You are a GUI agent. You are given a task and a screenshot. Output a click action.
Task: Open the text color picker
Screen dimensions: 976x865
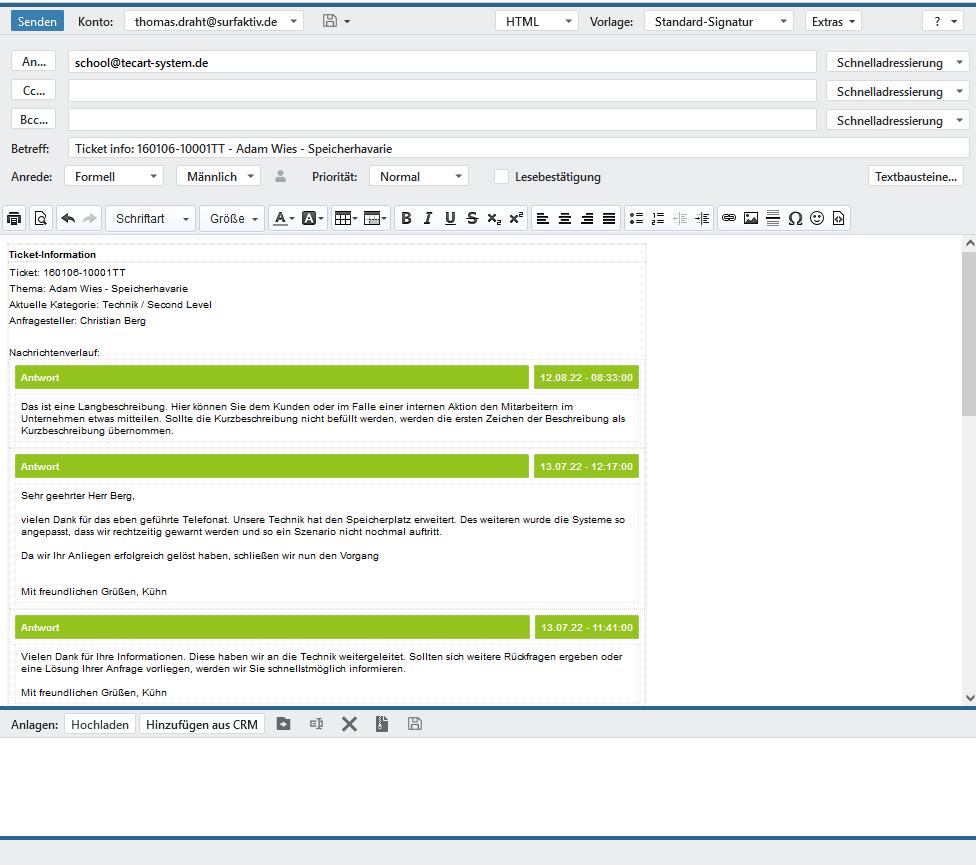[283, 218]
